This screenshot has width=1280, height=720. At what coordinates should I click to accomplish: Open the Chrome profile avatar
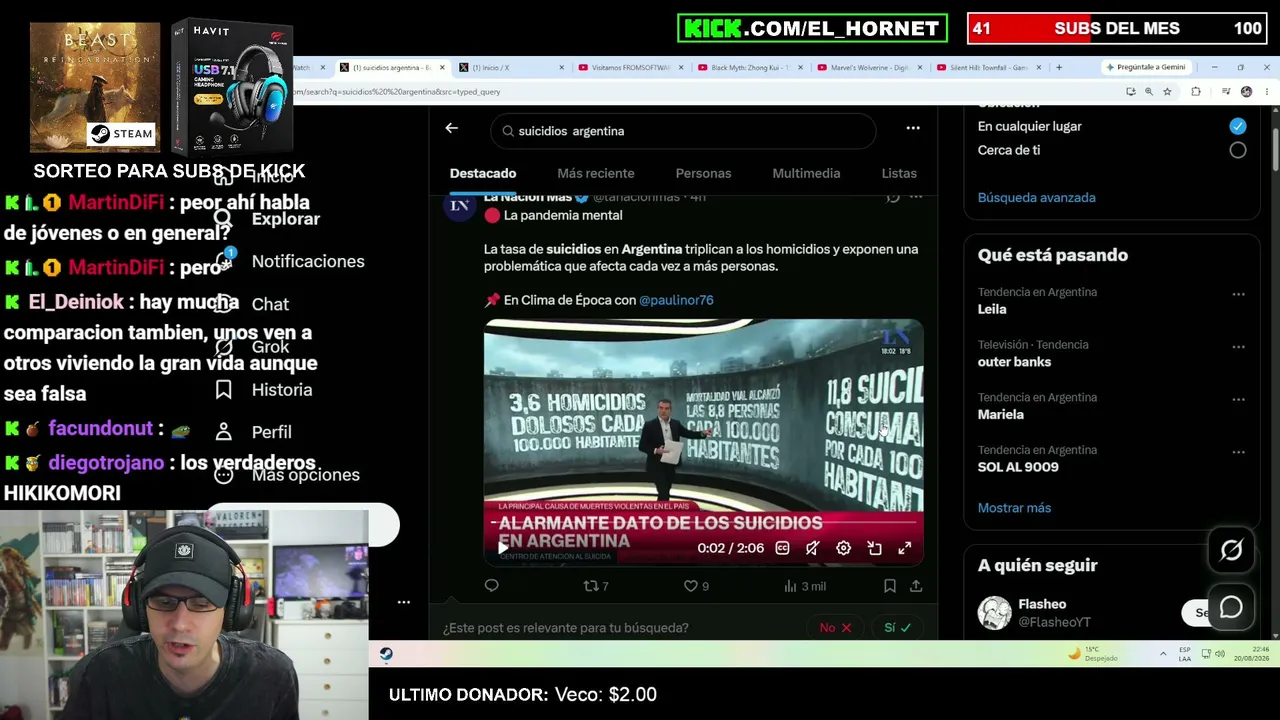point(1246,92)
